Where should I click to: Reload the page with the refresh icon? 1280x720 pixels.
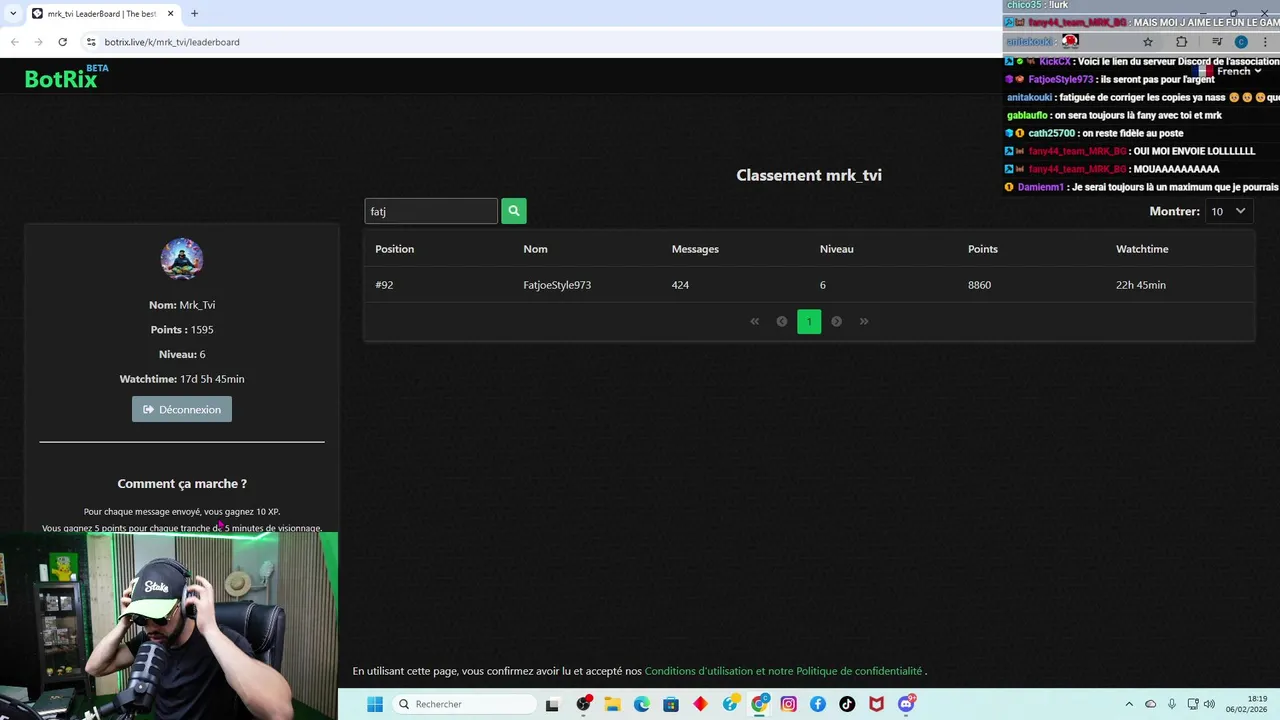coord(62,42)
